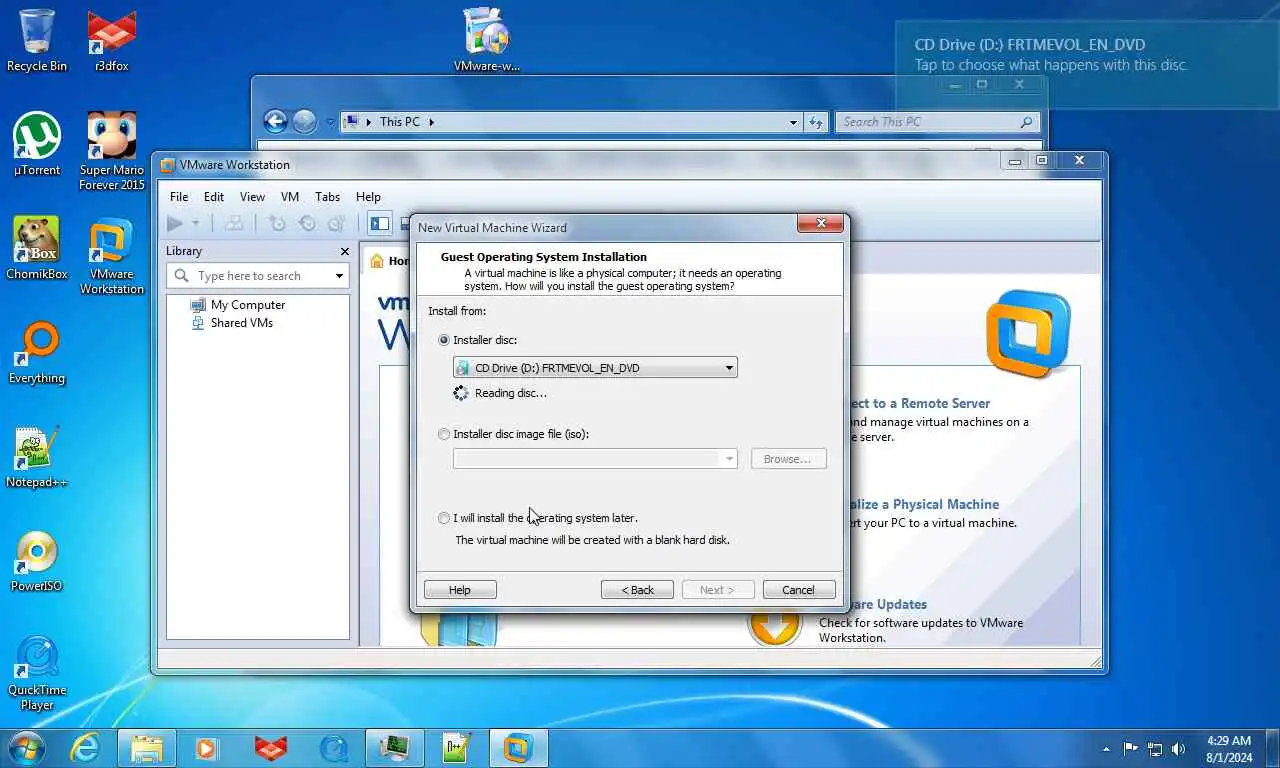Open the disc image file path dropdown
The image size is (1280, 768).
click(729, 459)
